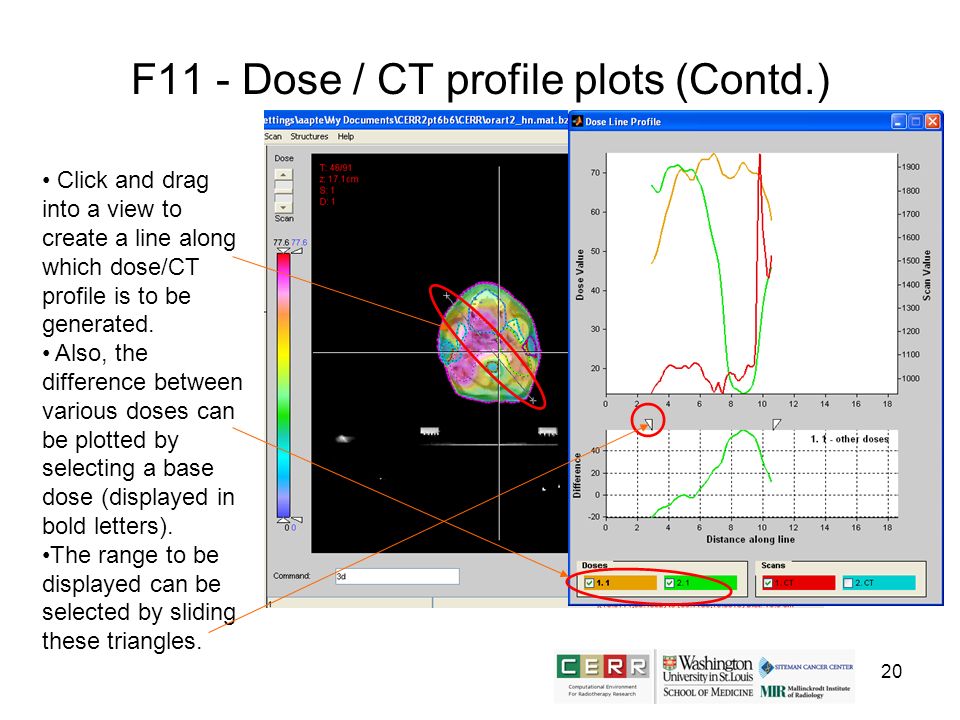This screenshot has width=960, height=720.
Task: Click the slide number 20
Action: click(891, 672)
